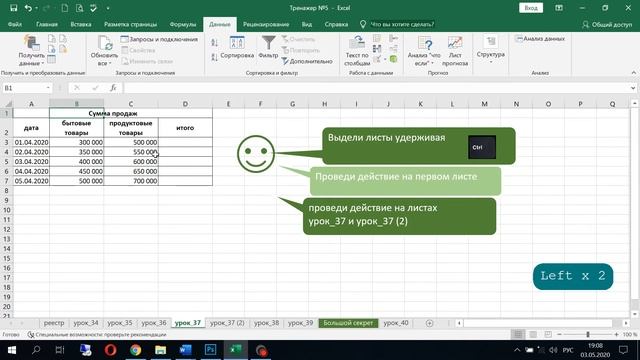Select the итого header cell
The width and height of the screenshot is (640, 360).
(x=185, y=128)
